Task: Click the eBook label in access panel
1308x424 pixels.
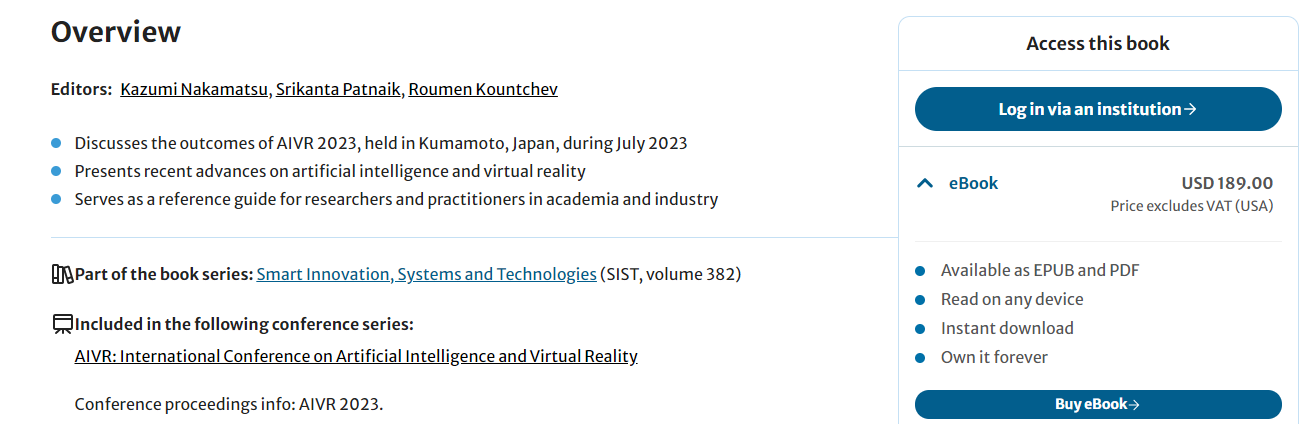Action: (x=973, y=183)
